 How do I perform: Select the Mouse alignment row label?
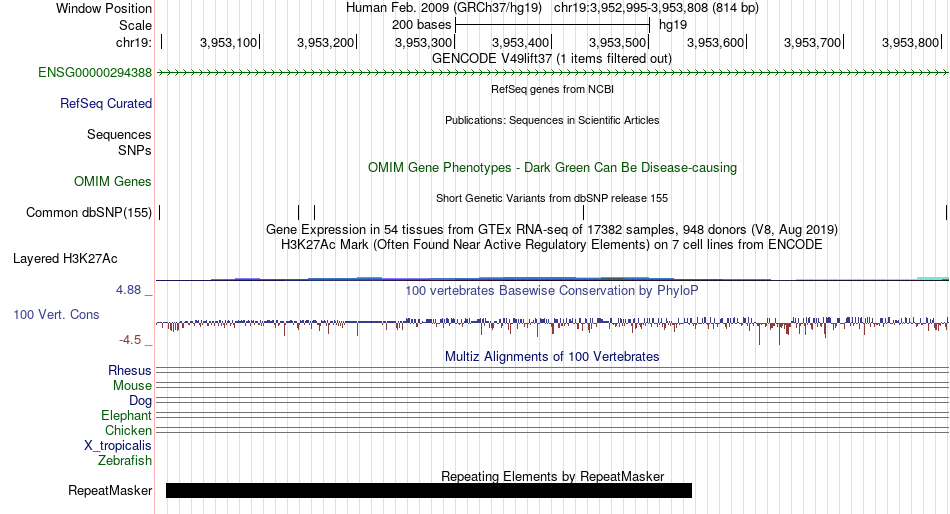click(132, 386)
